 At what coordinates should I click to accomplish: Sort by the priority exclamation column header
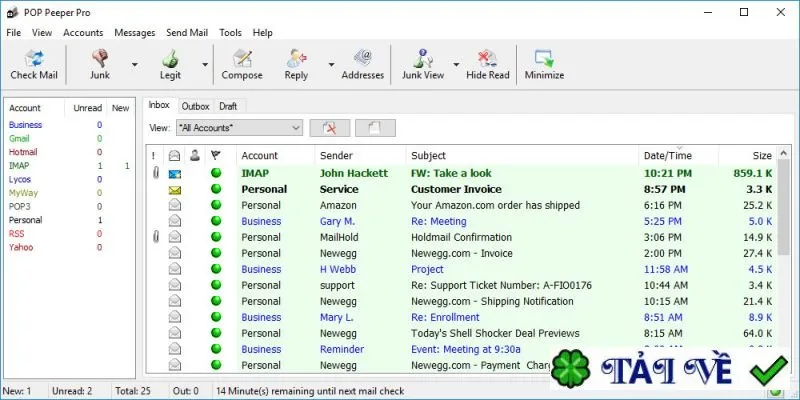(x=154, y=156)
